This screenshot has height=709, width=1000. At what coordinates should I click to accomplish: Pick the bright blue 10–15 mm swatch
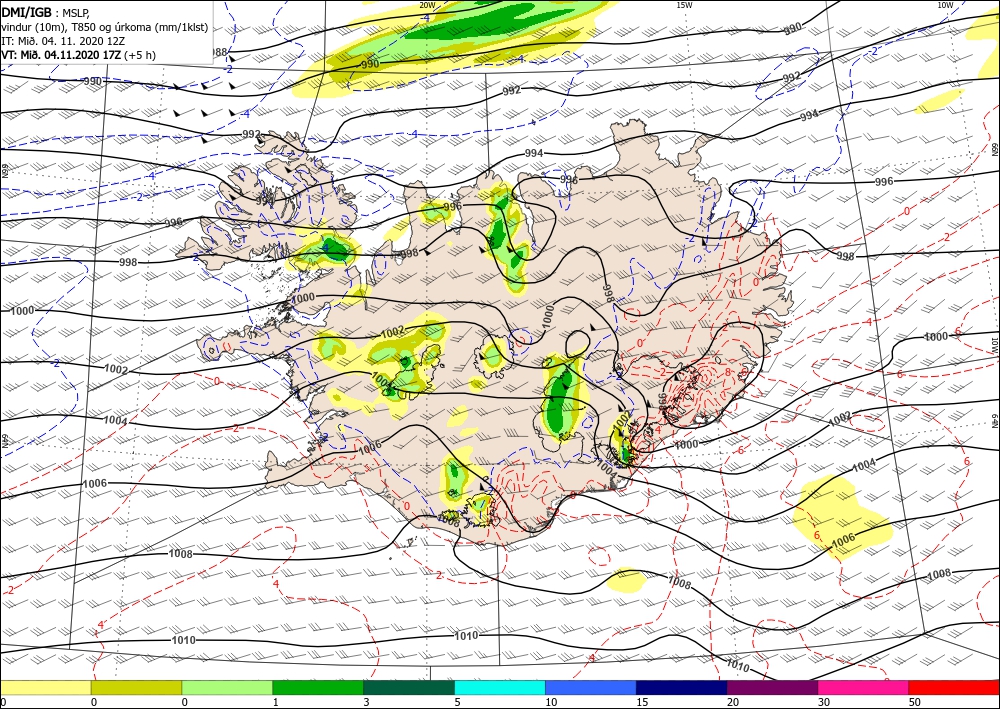[591, 687]
